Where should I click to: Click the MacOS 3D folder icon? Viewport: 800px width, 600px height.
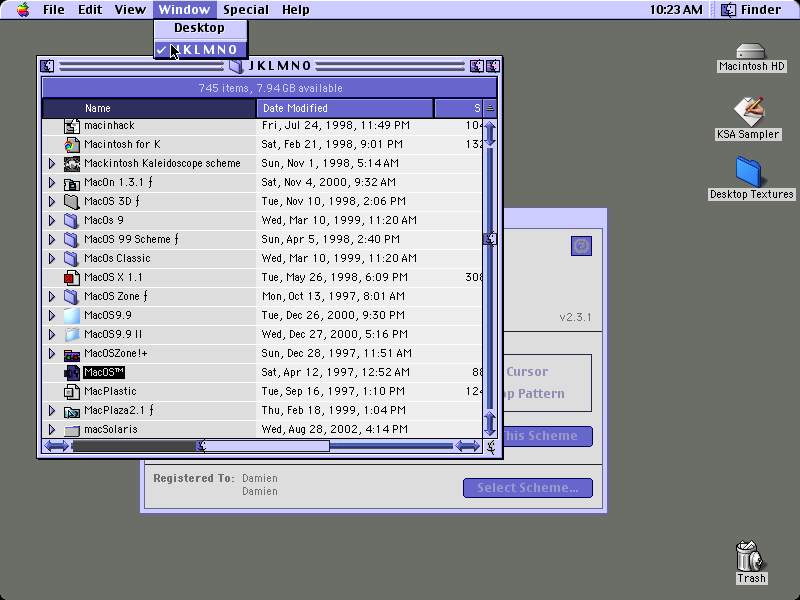(x=71, y=202)
